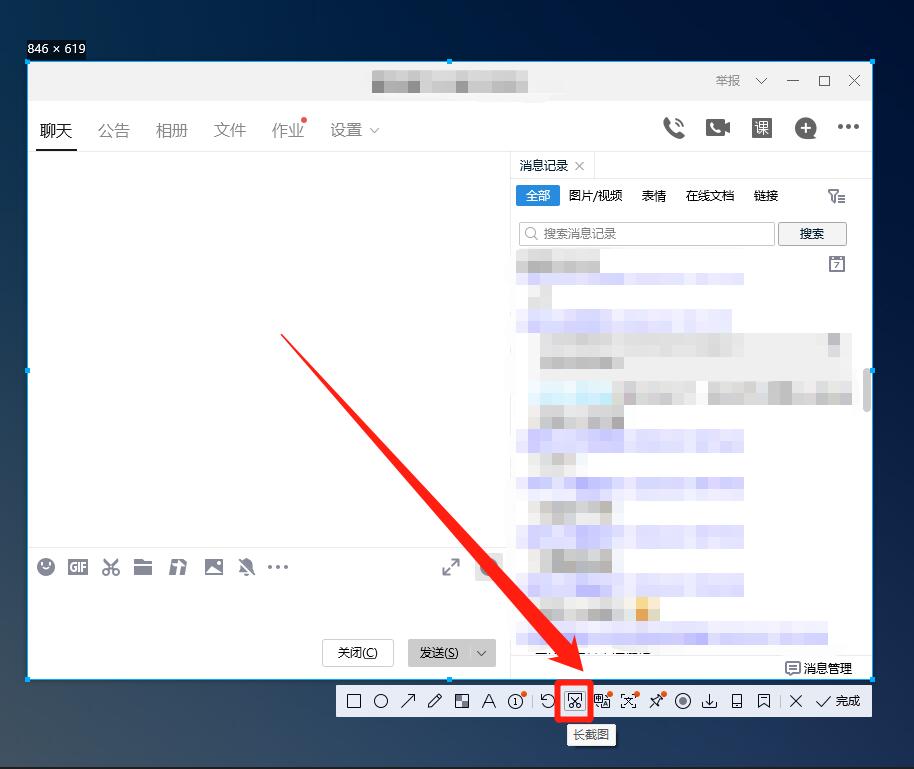The height and width of the screenshot is (769, 914).
Task: Select the mosaic blur tool
Action: (x=462, y=701)
